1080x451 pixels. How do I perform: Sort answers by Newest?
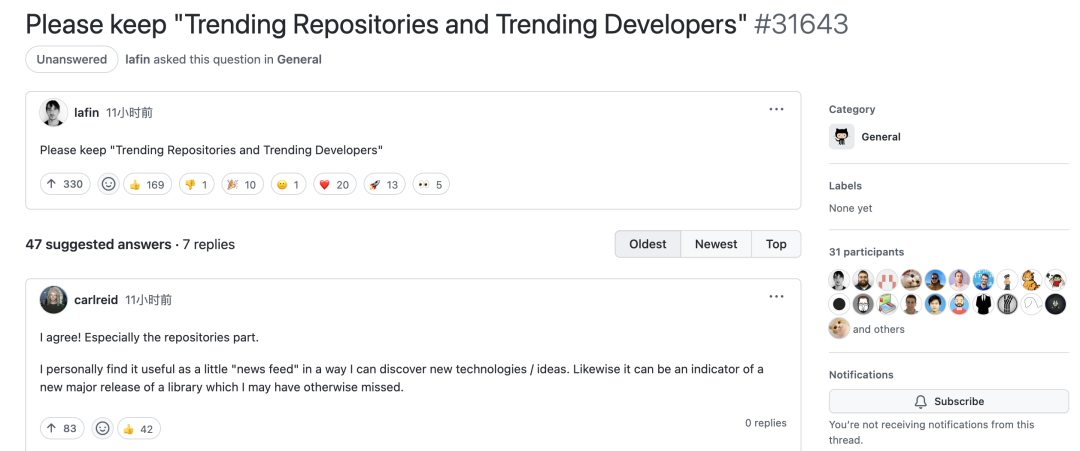click(716, 244)
